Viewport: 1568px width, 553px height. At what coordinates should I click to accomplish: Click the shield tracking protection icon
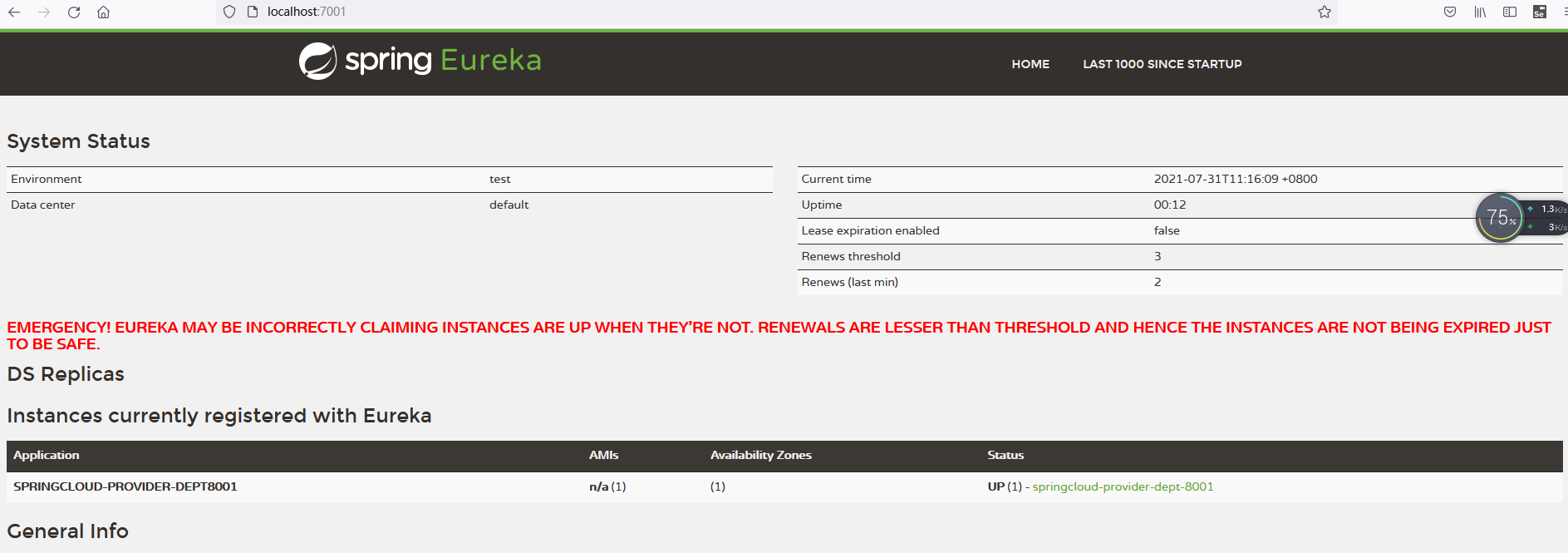tap(229, 12)
